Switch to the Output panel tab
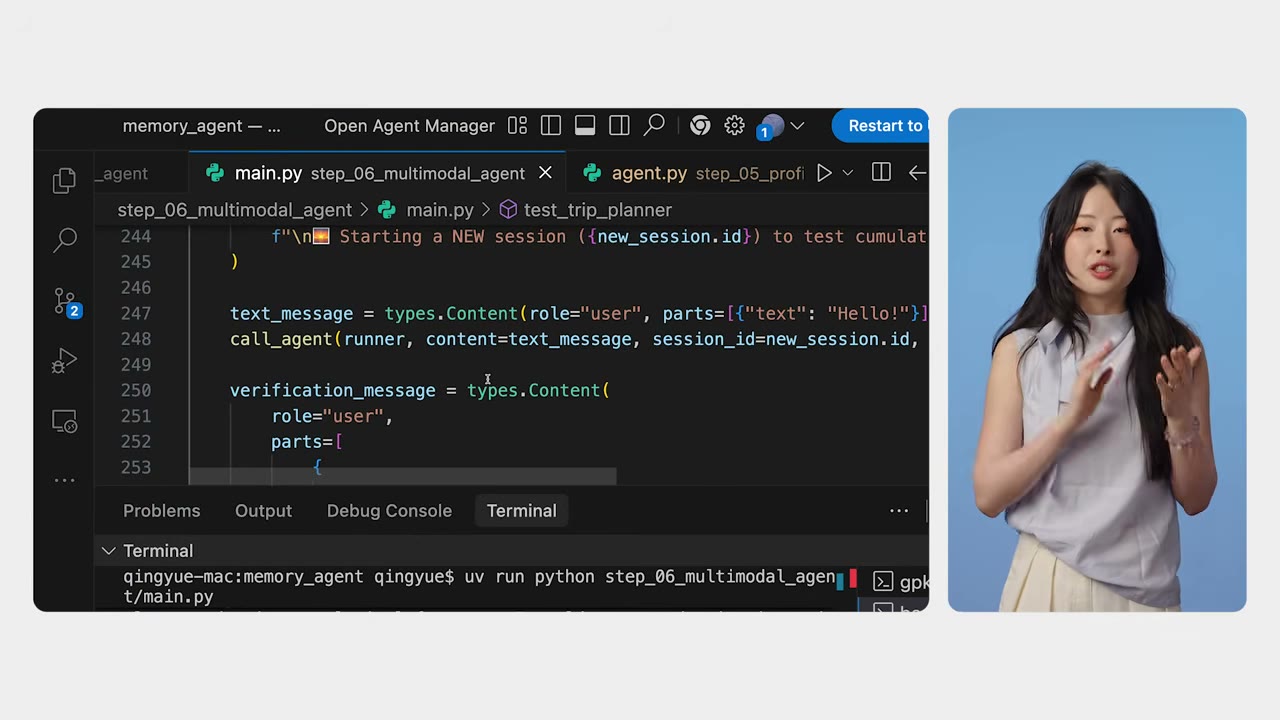Image resolution: width=1280 pixels, height=720 pixels. pos(264,511)
